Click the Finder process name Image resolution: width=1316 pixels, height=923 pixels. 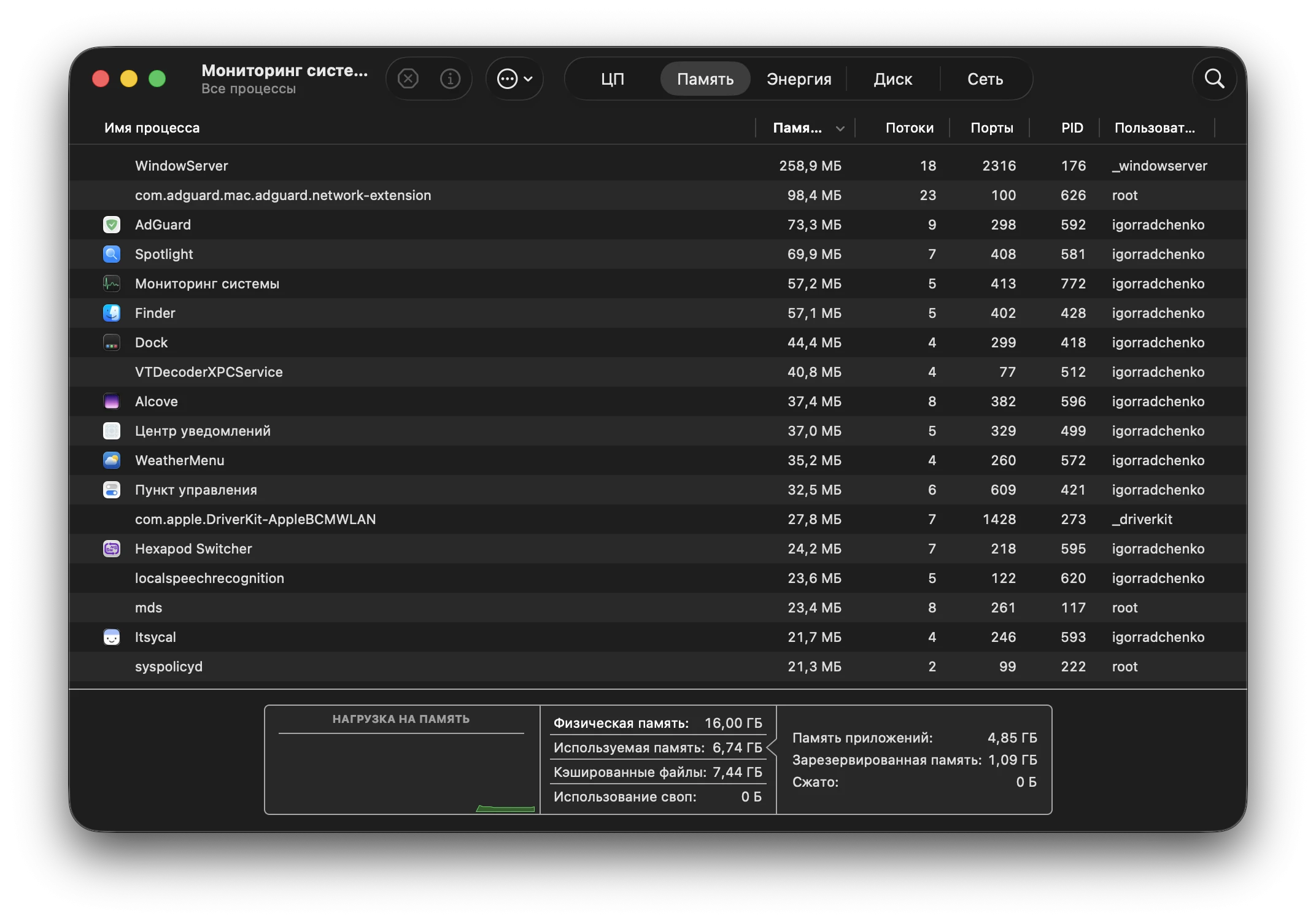155,313
